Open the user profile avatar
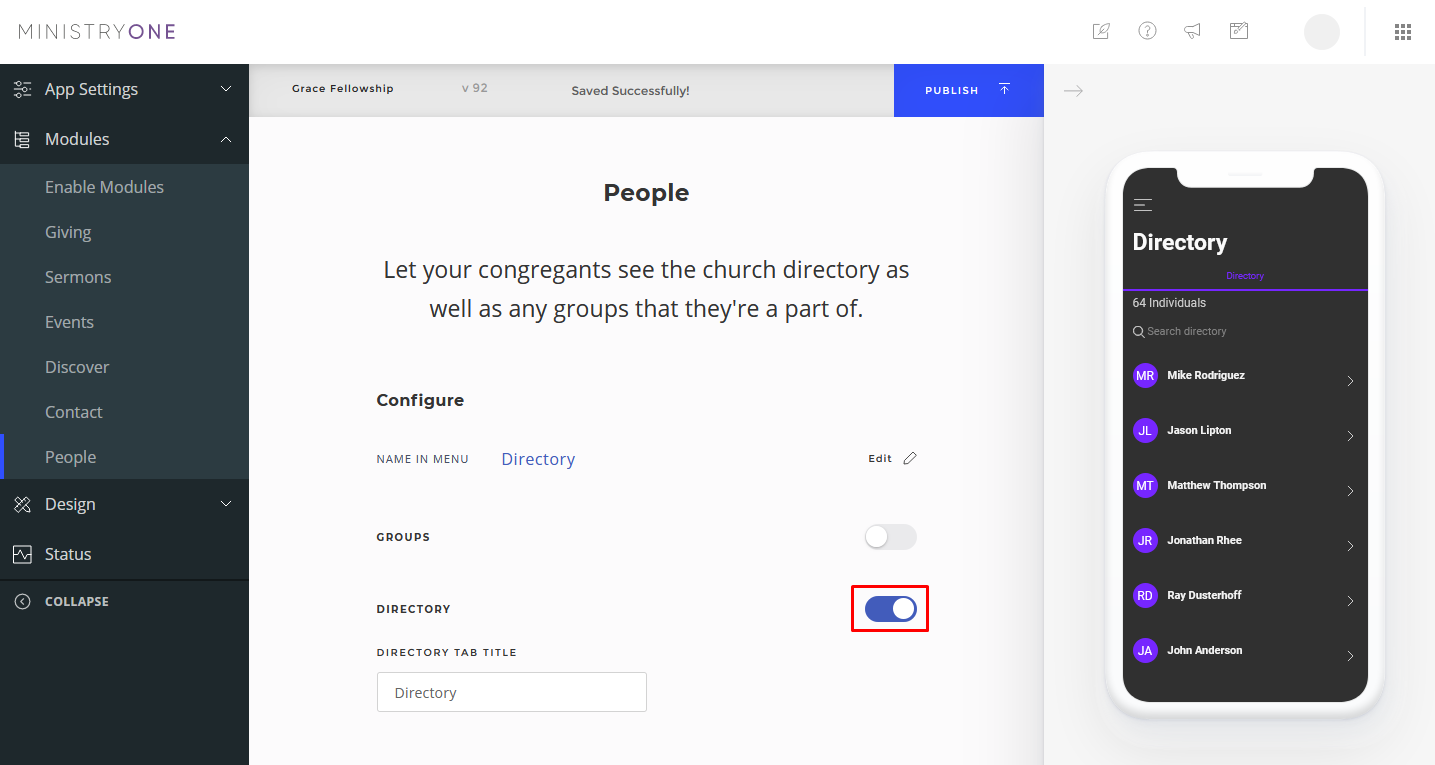Image resolution: width=1435 pixels, height=765 pixels. pyautogui.click(x=1322, y=32)
